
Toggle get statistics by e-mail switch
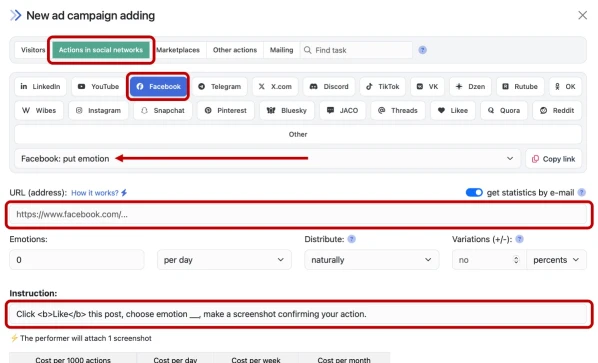[x=474, y=193]
